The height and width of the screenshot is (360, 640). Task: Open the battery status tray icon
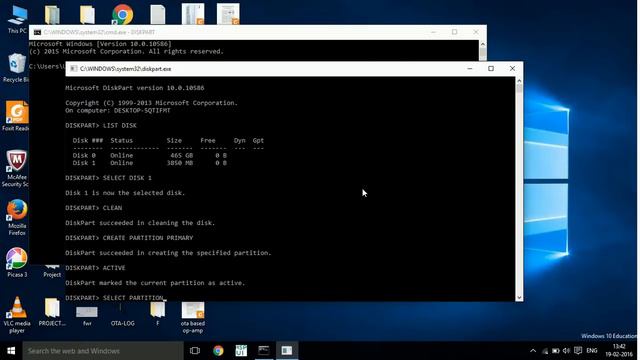[x=556, y=351]
